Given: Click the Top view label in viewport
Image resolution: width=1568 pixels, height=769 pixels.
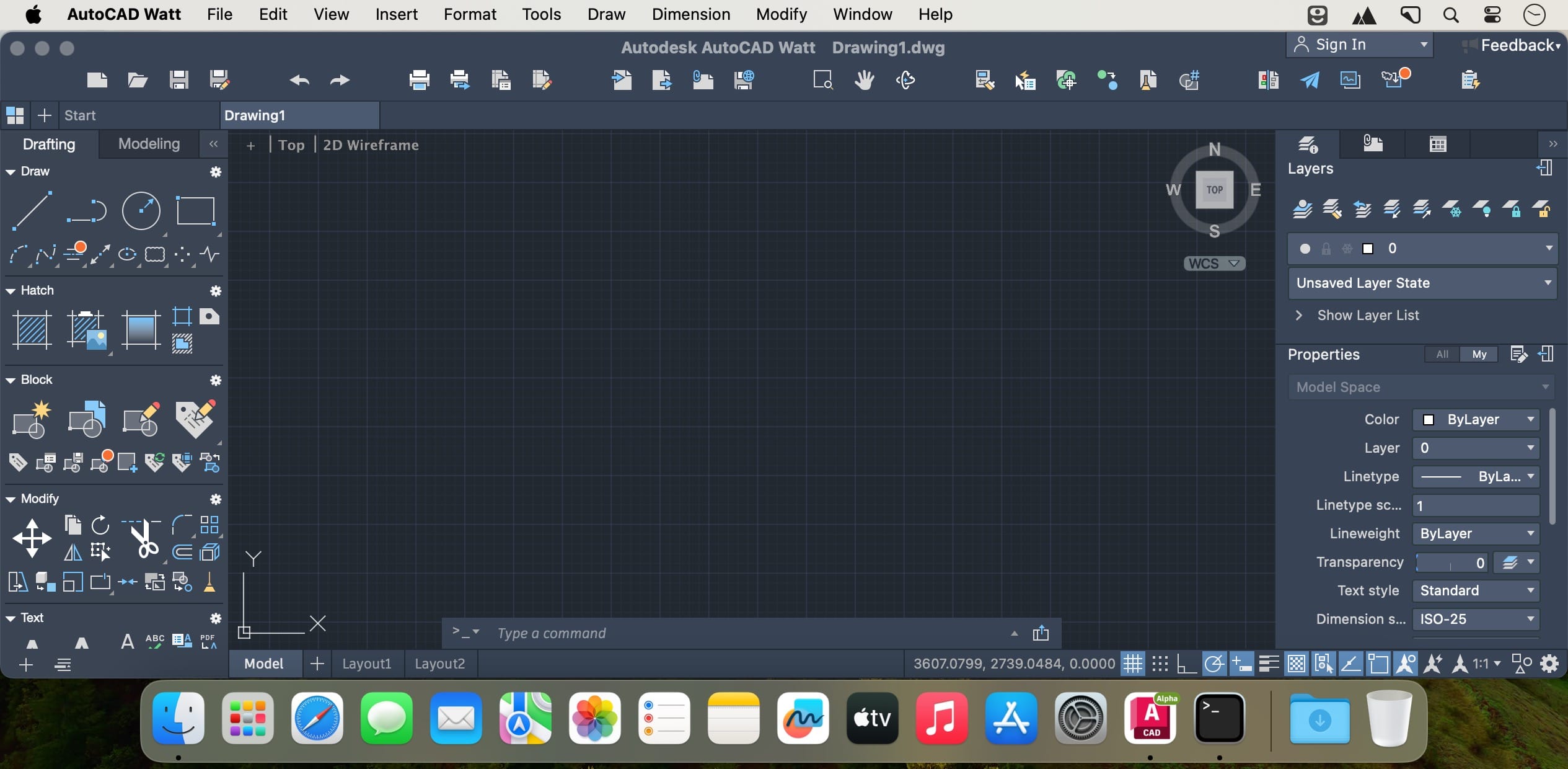Looking at the screenshot, I should 291,145.
